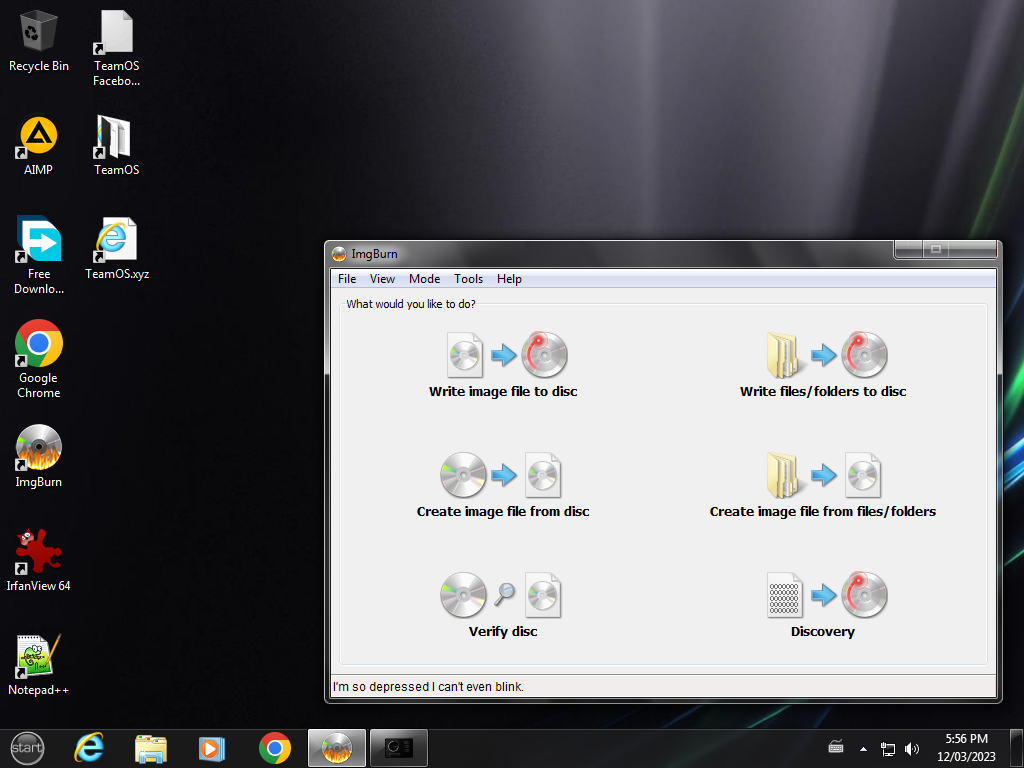Select the 'Create image file from disc' label
Screen dimensions: 1024x768
pos(503,511)
